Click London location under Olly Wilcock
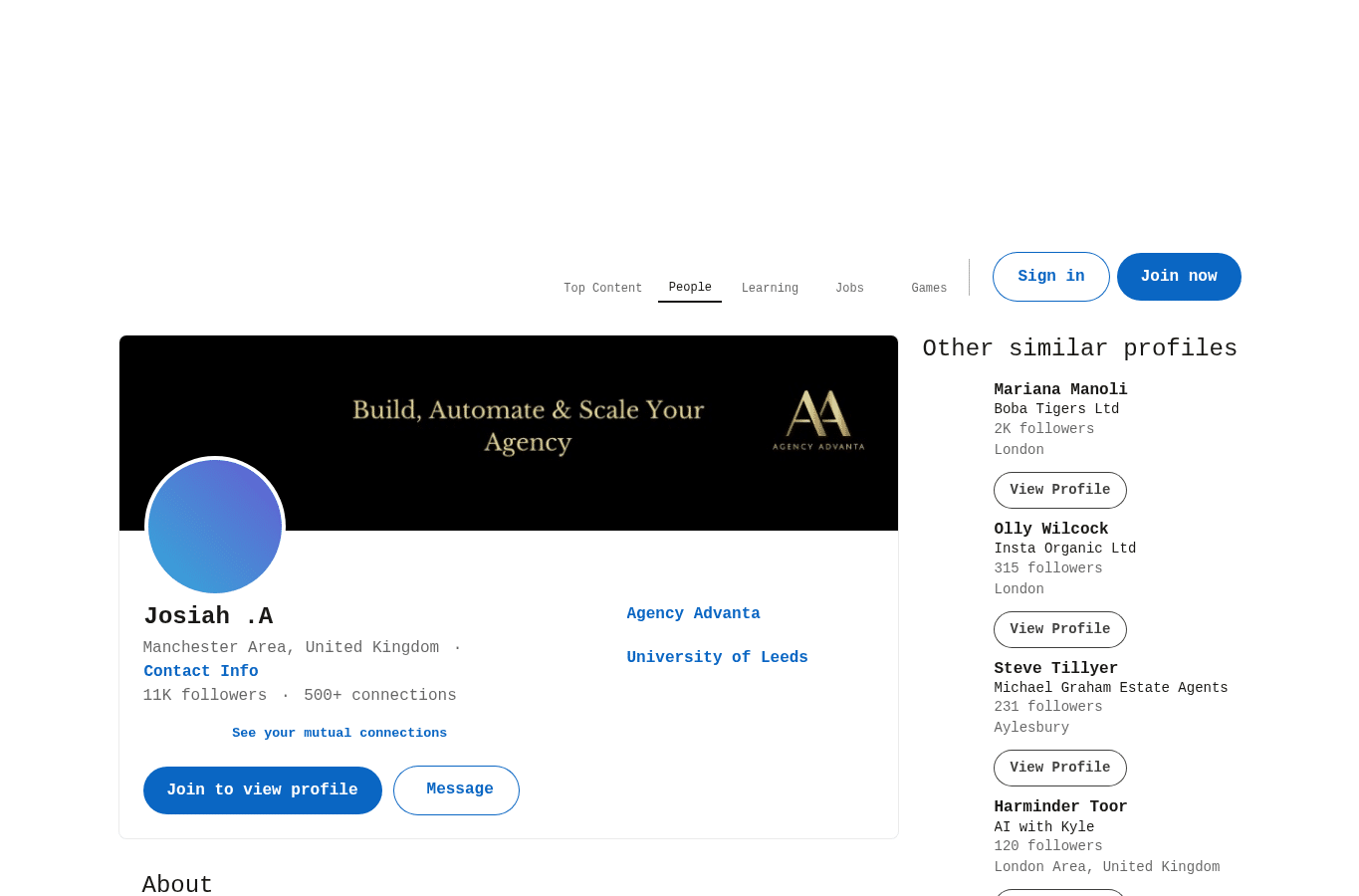The height and width of the screenshot is (896, 1359). click(x=1019, y=589)
